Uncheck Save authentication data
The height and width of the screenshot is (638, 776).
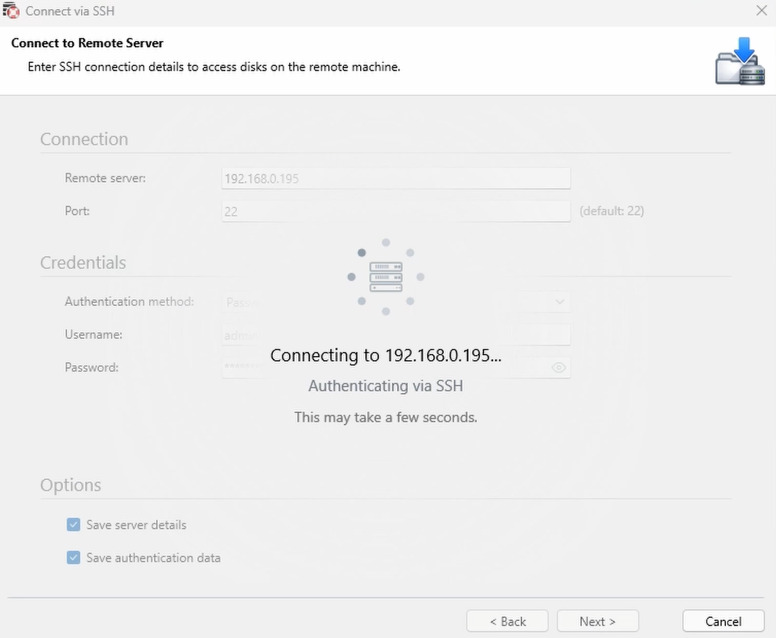click(73, 558)
